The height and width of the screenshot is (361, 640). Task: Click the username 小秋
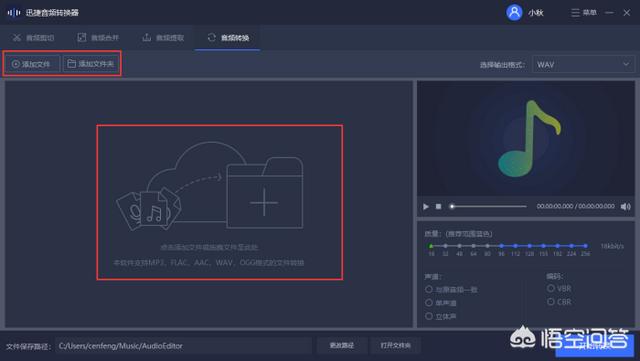click(536, 13)
